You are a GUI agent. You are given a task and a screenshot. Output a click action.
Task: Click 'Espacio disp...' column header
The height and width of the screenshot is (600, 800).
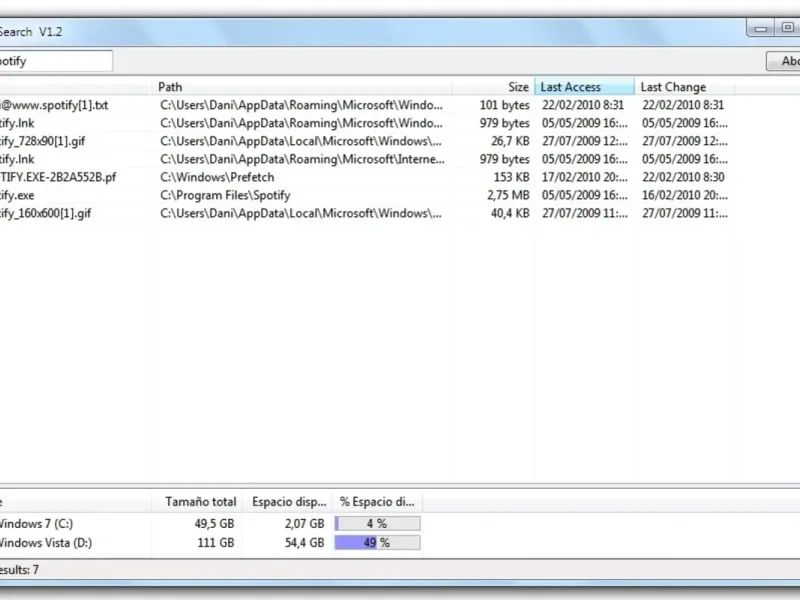(288, 502)
